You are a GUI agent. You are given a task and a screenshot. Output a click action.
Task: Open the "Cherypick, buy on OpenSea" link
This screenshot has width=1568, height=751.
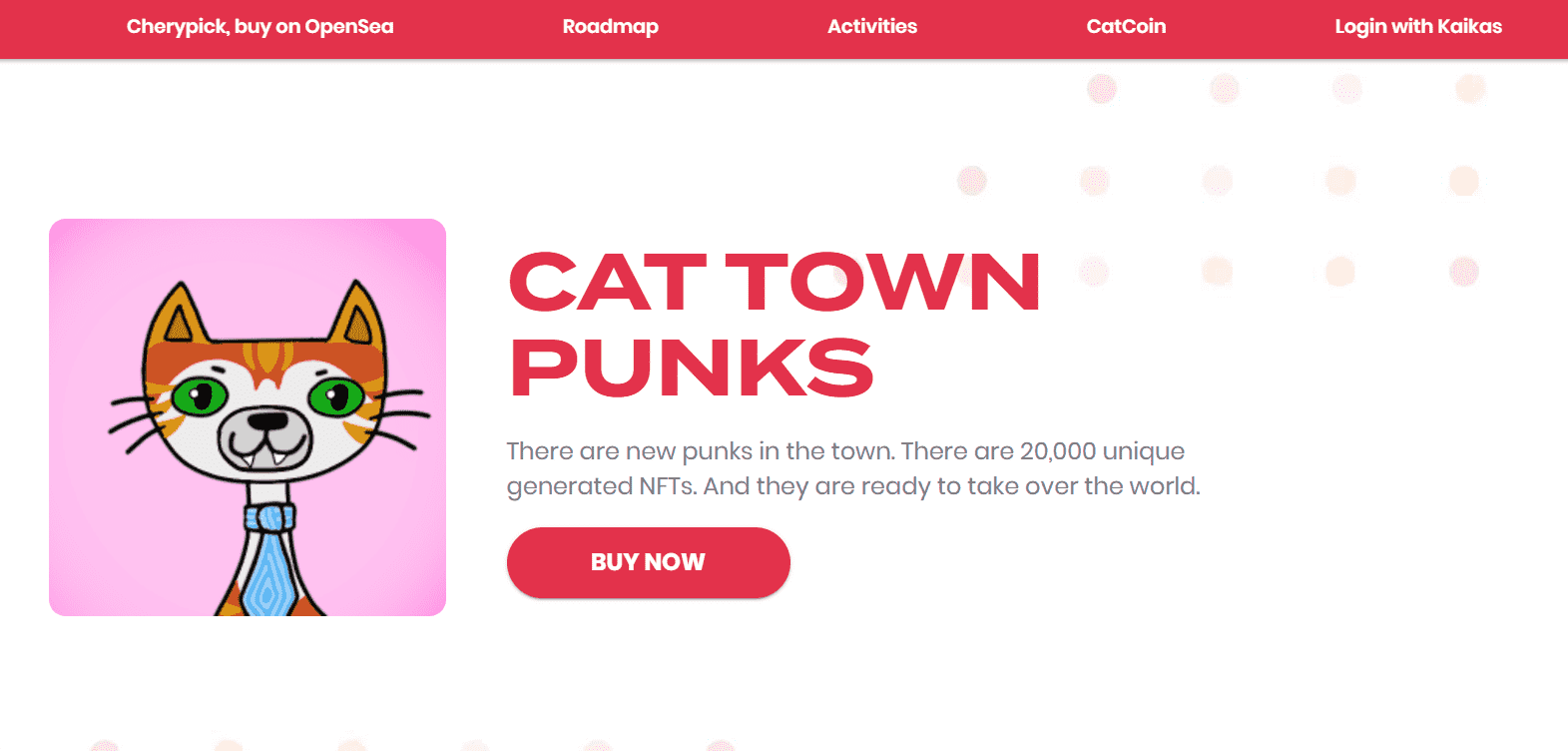pyautogui.click(x=260, y=27)
